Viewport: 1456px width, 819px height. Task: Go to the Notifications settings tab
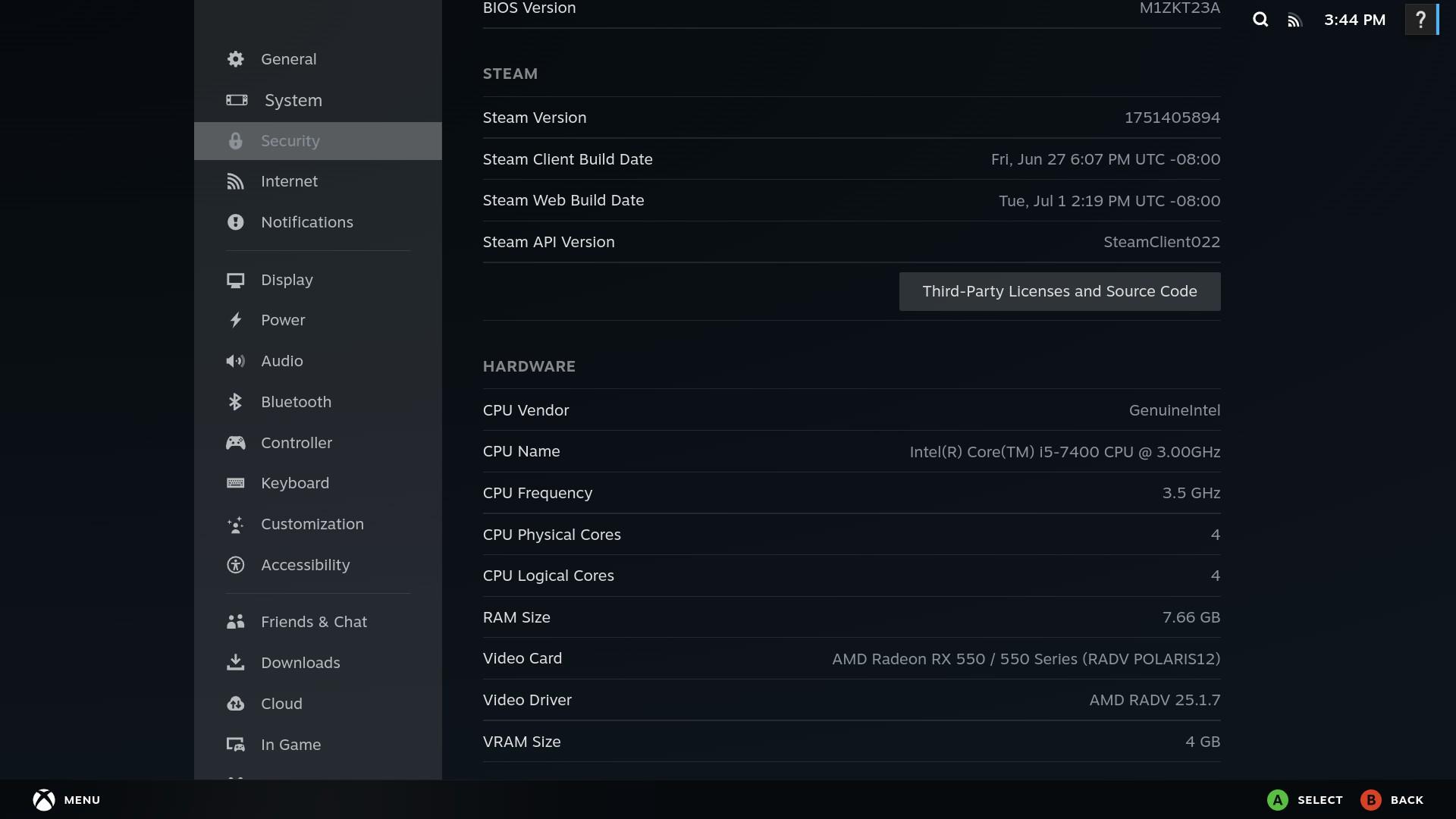[x=318, y=222]
